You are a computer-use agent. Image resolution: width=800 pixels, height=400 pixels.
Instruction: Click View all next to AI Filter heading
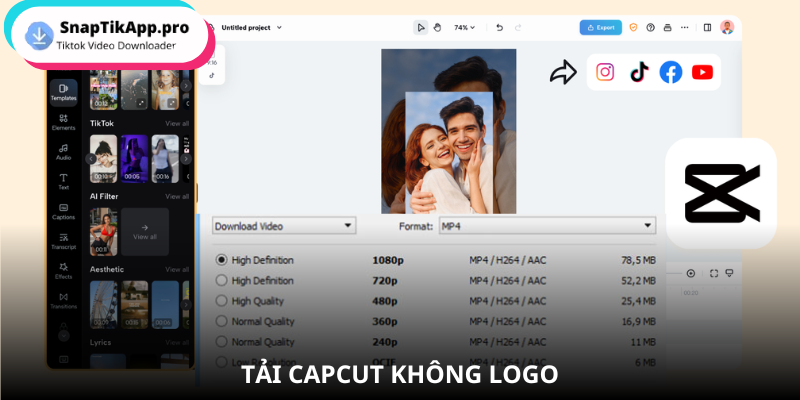pyautogui.click(x=177, y=196)
